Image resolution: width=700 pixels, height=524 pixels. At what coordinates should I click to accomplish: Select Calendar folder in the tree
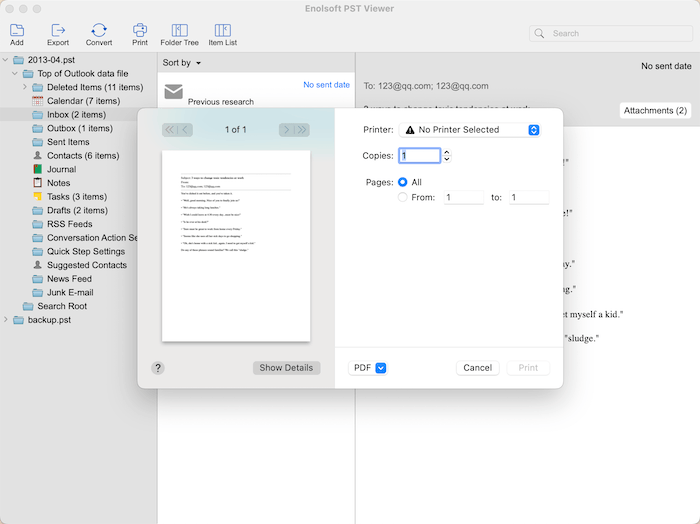[83, 101]
